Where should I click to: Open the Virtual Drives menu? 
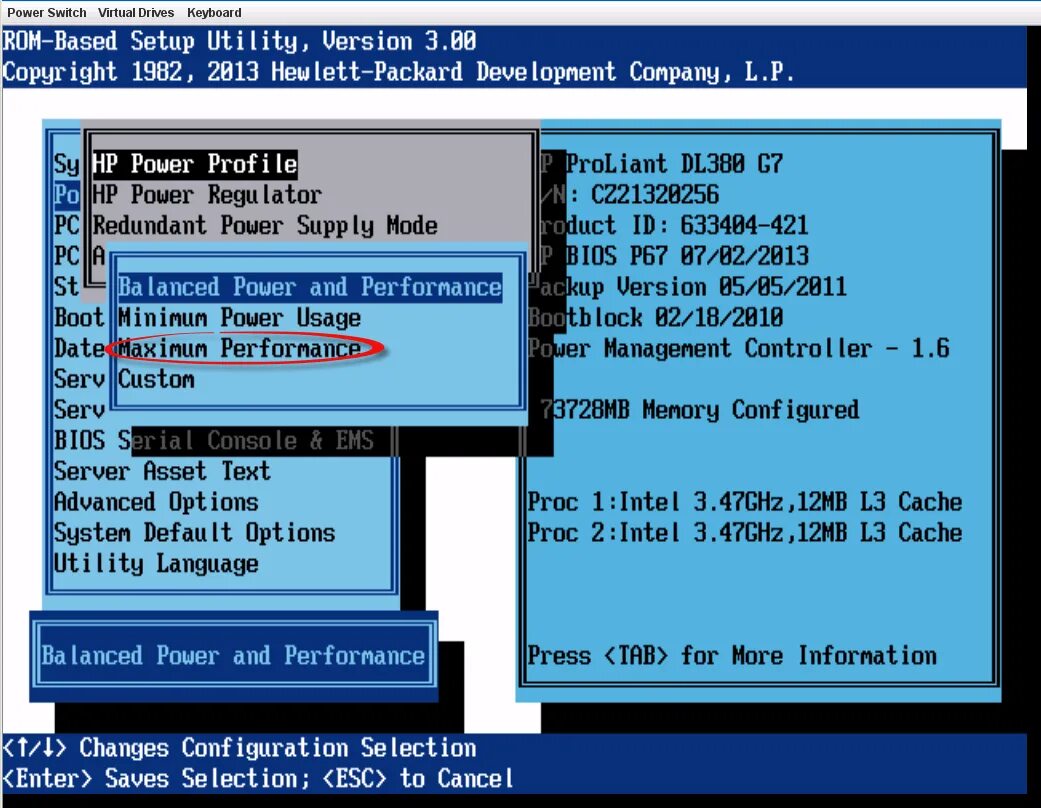(x=136, y=13)
